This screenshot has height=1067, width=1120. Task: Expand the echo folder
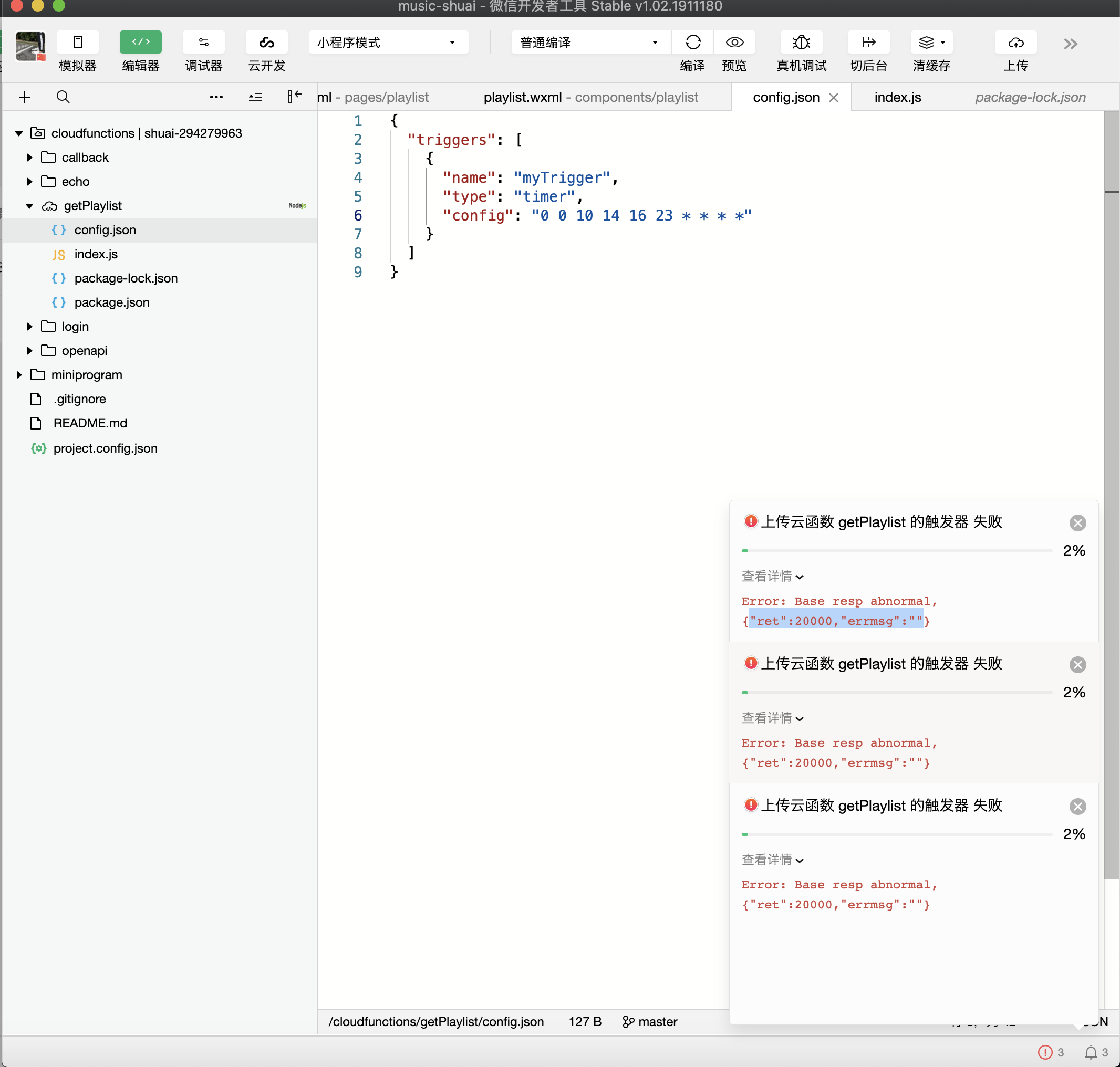click(29, 182)
